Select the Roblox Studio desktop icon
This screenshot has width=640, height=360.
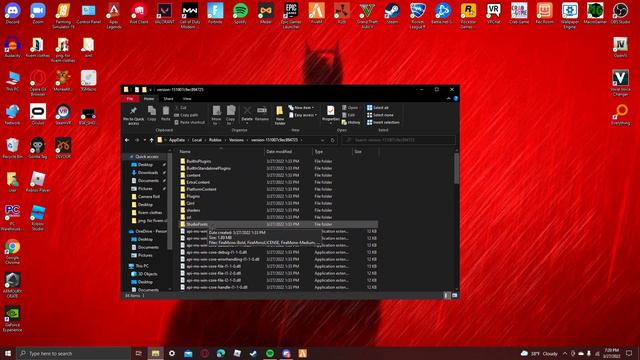point(38,218)
